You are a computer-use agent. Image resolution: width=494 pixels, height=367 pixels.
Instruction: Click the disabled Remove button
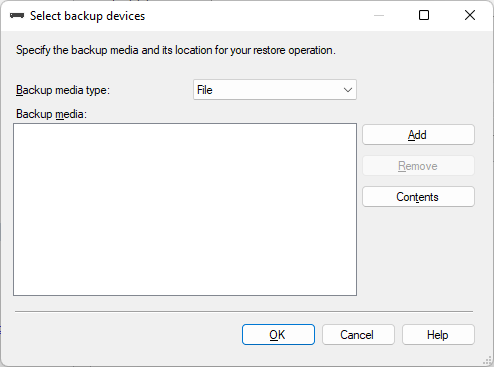(418, 166)
